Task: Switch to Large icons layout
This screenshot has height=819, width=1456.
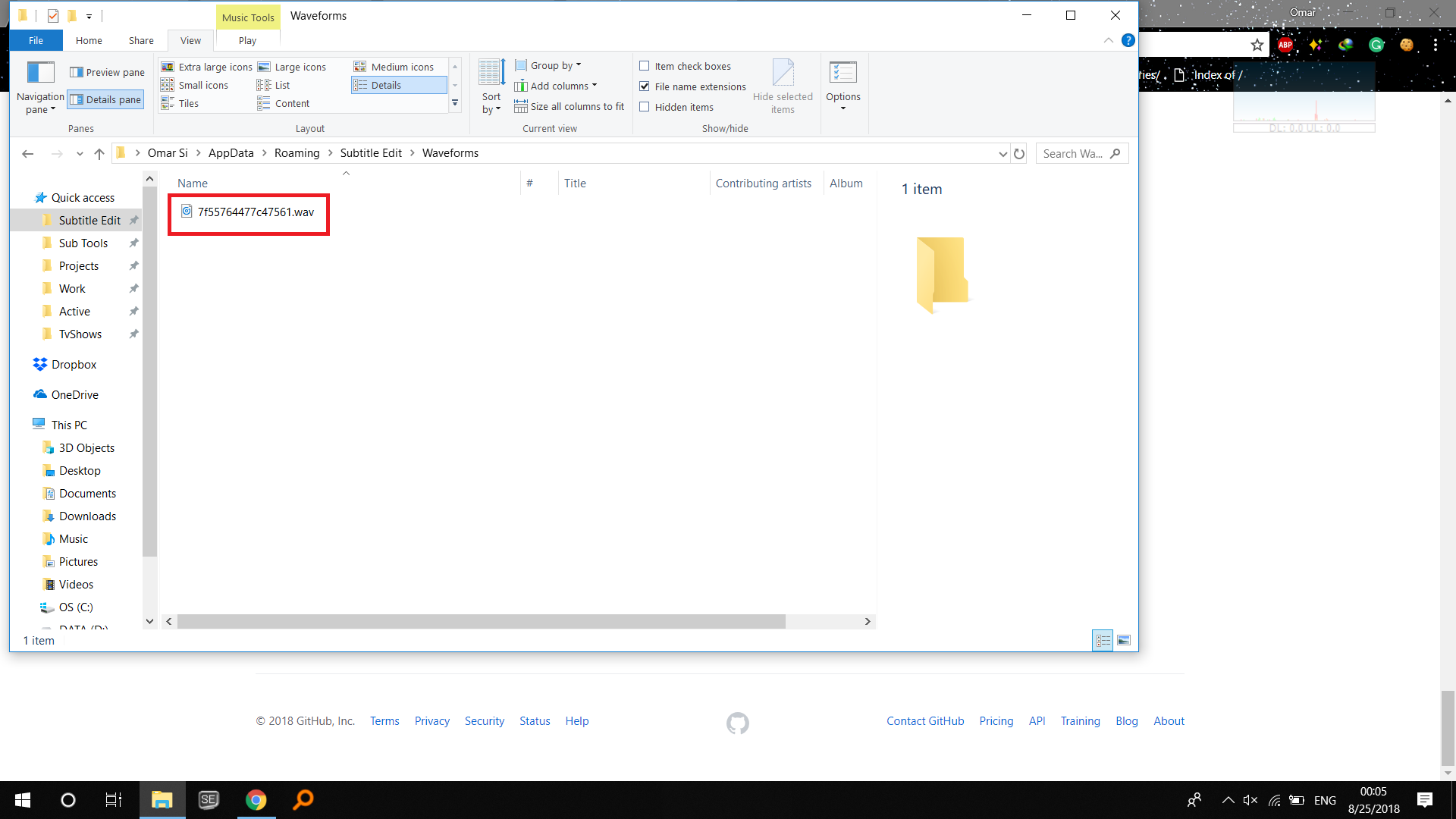Action: point(292,67)
